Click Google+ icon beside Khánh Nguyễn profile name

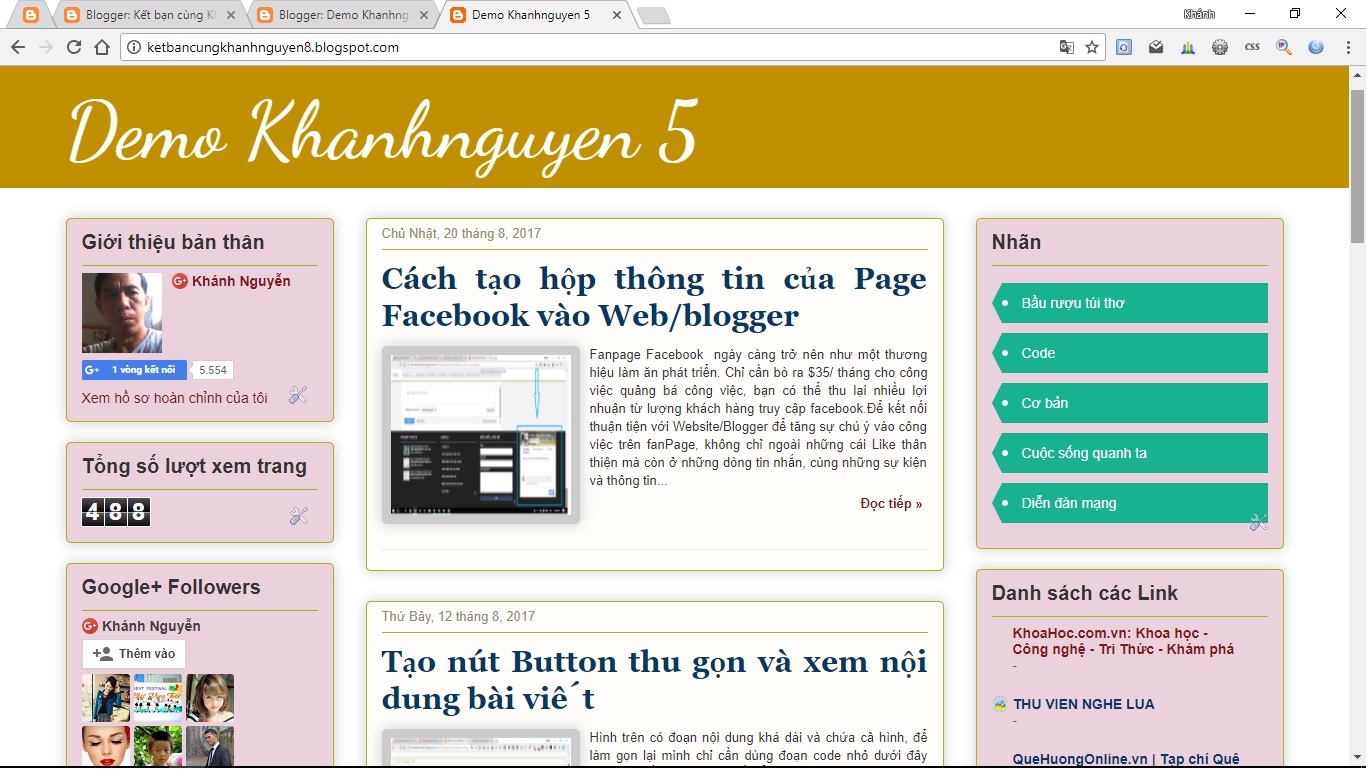(x=180, y=281)
